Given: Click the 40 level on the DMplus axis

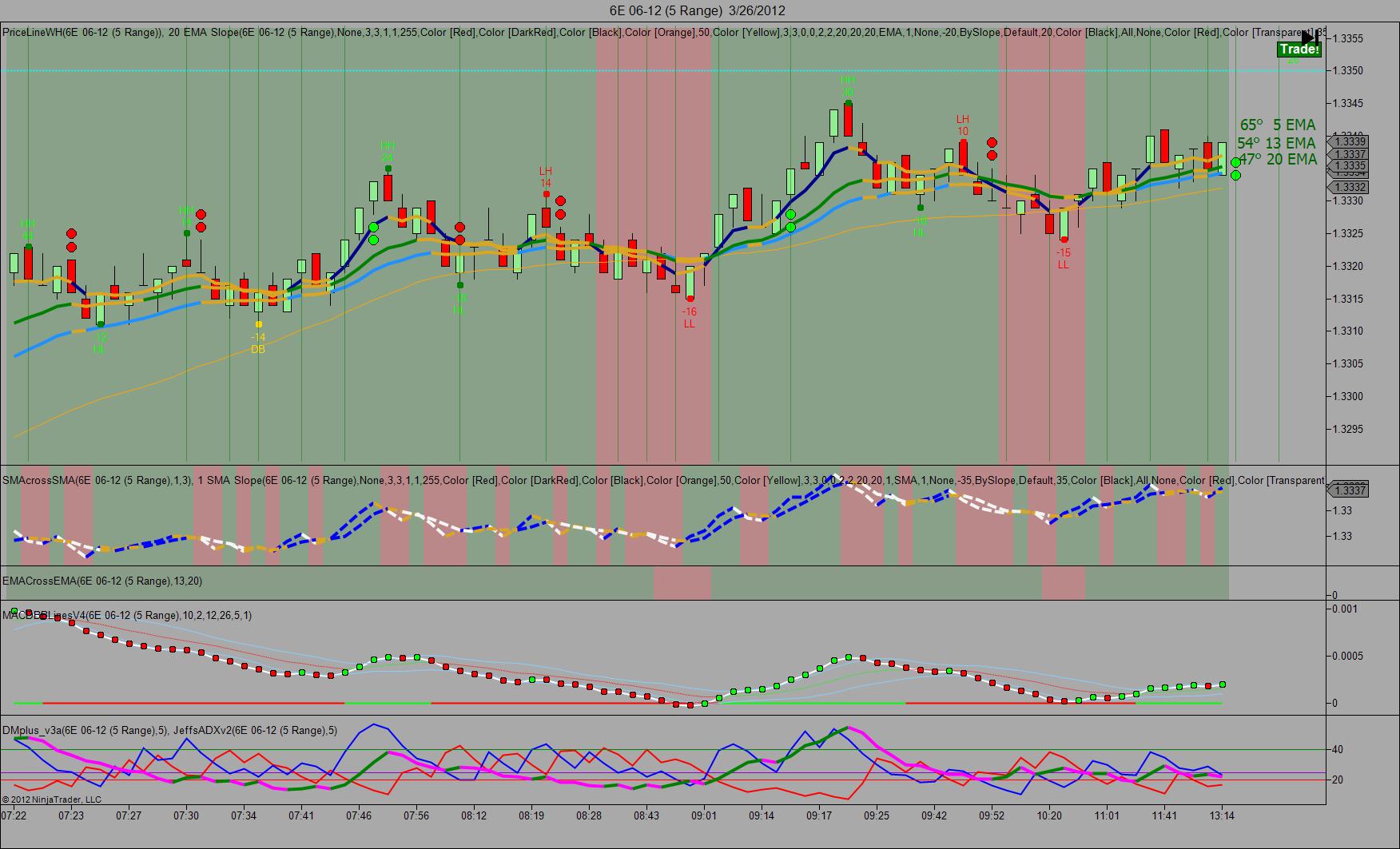Looking at the screenshot, I should click(1337, 750).
